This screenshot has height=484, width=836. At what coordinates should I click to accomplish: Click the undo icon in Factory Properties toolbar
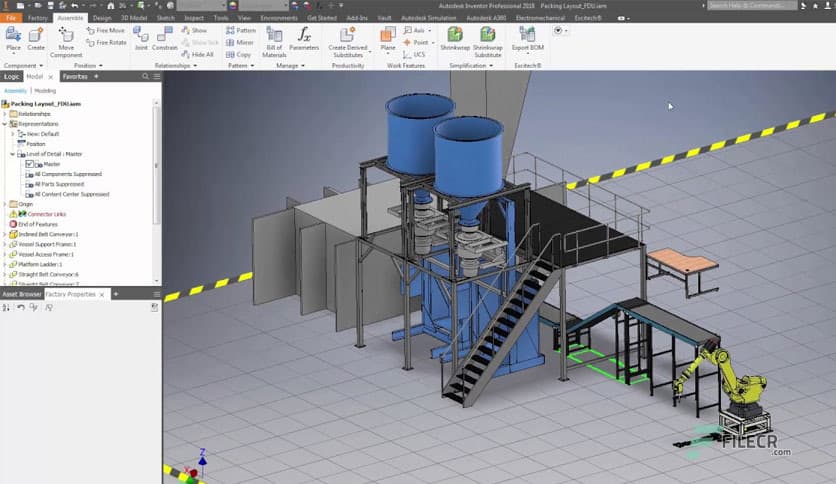[x=21, y=307]
